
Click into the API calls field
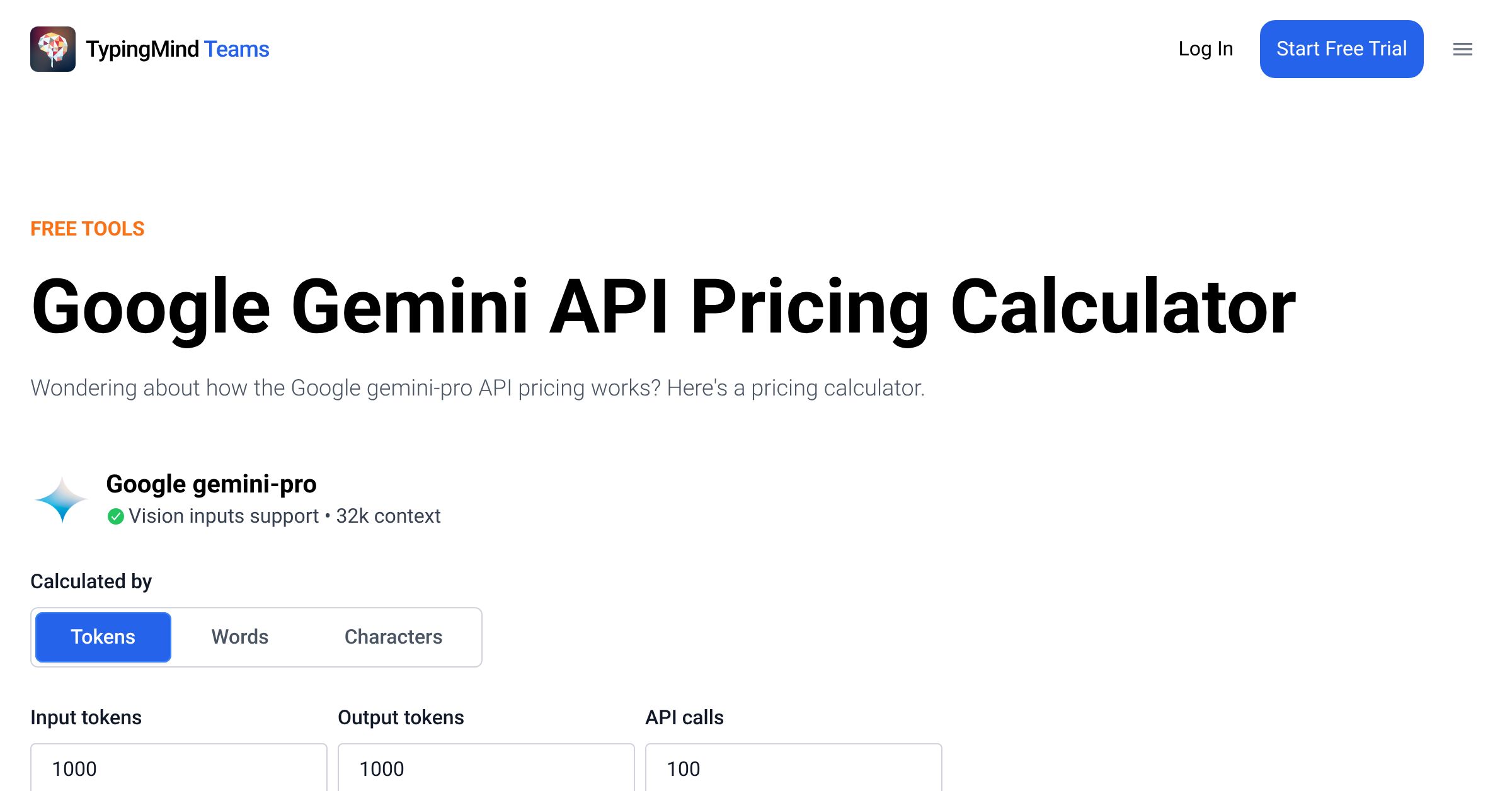(x=794, y=768)
